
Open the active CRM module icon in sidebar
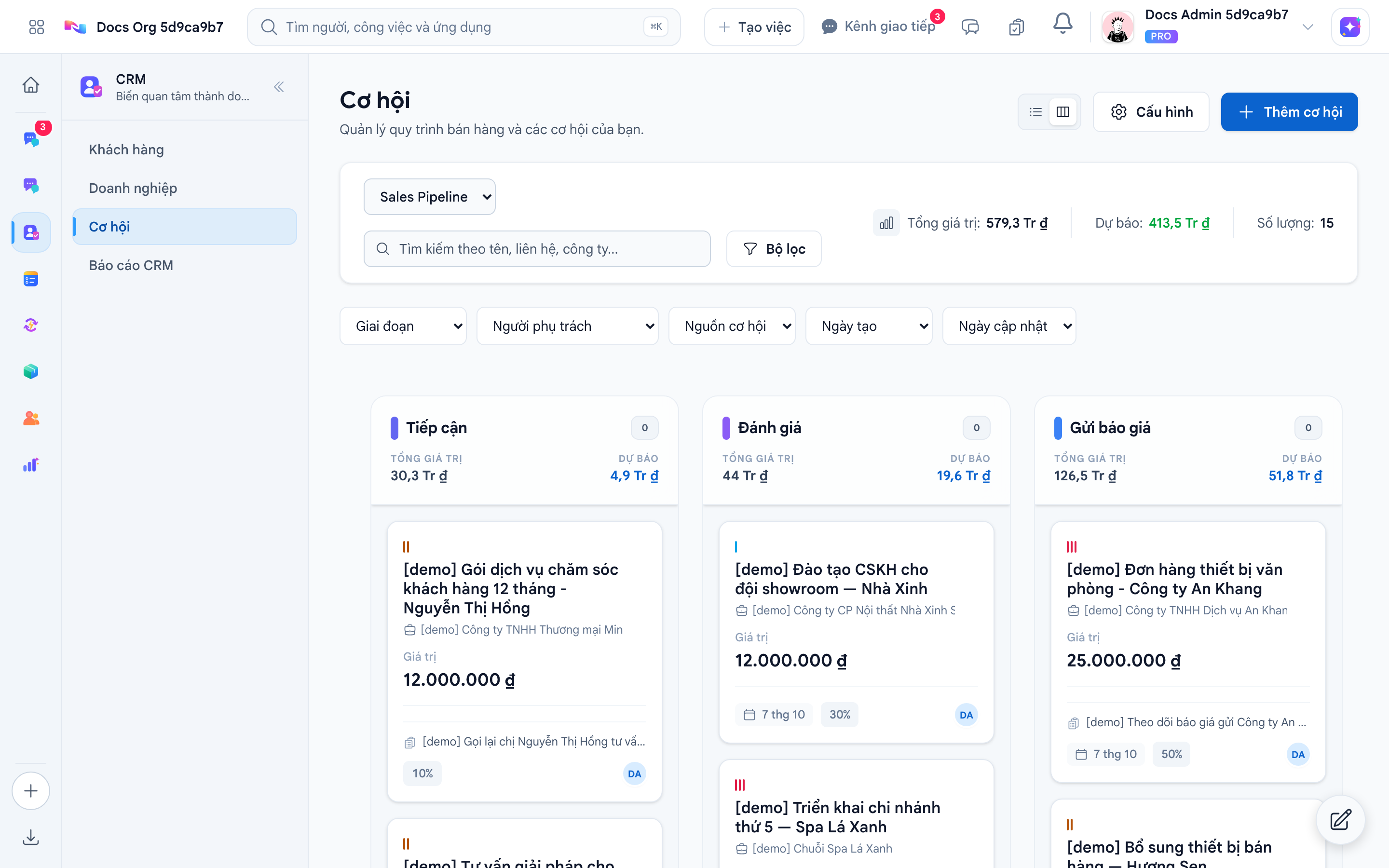[31, 232]
